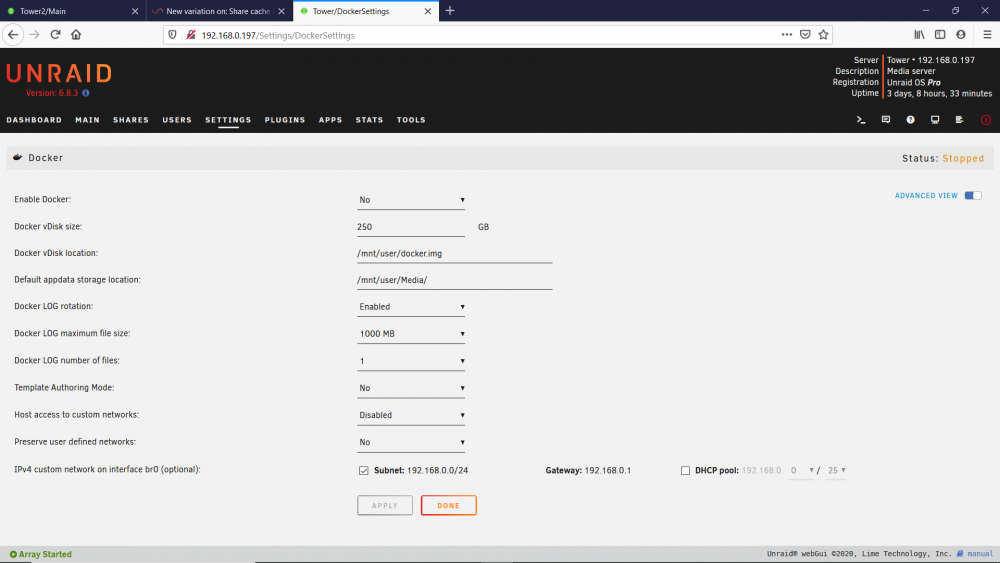Image resolution: width=1000 pixels, height=563 pixels.
Task: Open the page actions three-dot menu
Action: click(x=787, y=34)
